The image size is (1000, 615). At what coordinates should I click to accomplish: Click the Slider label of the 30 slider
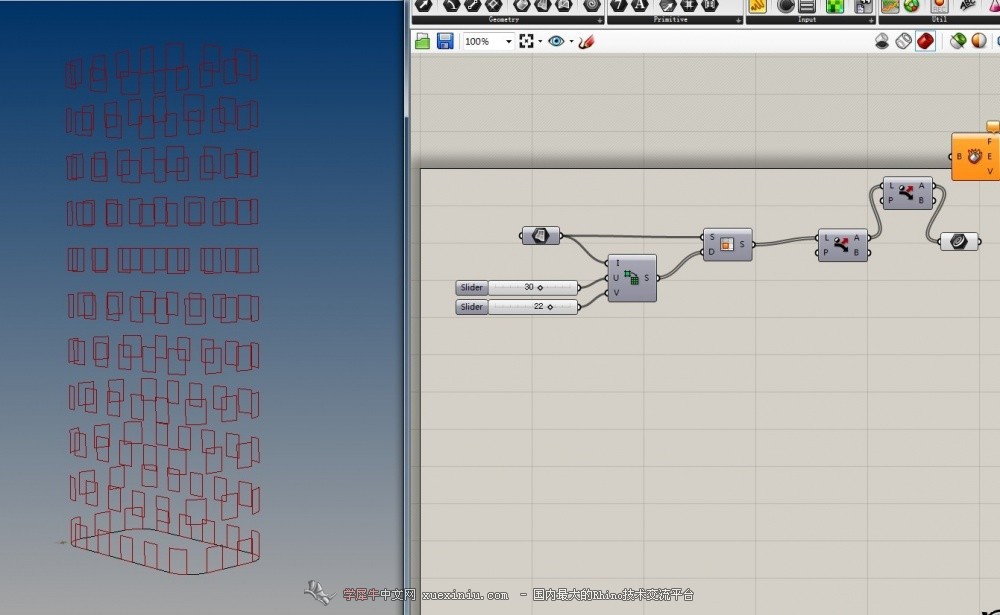[472, 288]
